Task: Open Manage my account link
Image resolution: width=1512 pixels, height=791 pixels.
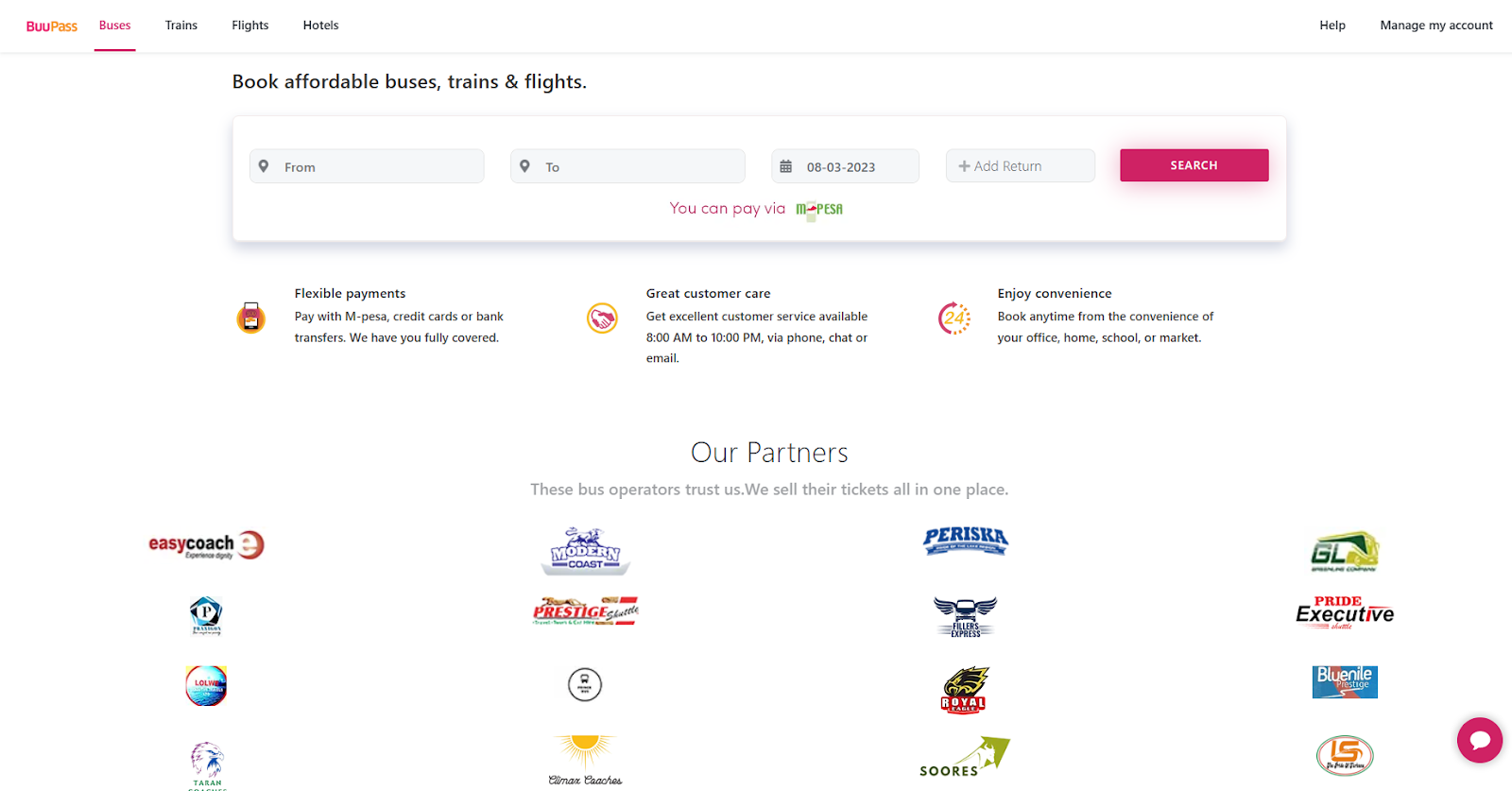Action: [x=1435, y=26]
